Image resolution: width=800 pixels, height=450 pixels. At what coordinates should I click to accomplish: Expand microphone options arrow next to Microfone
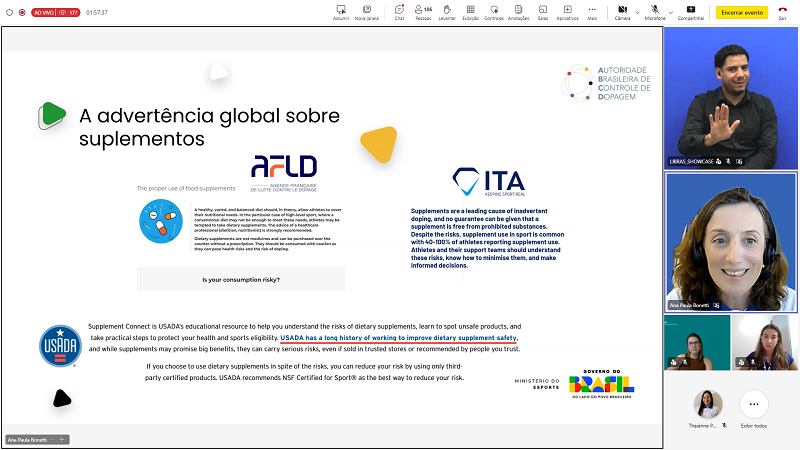point(670,12)
